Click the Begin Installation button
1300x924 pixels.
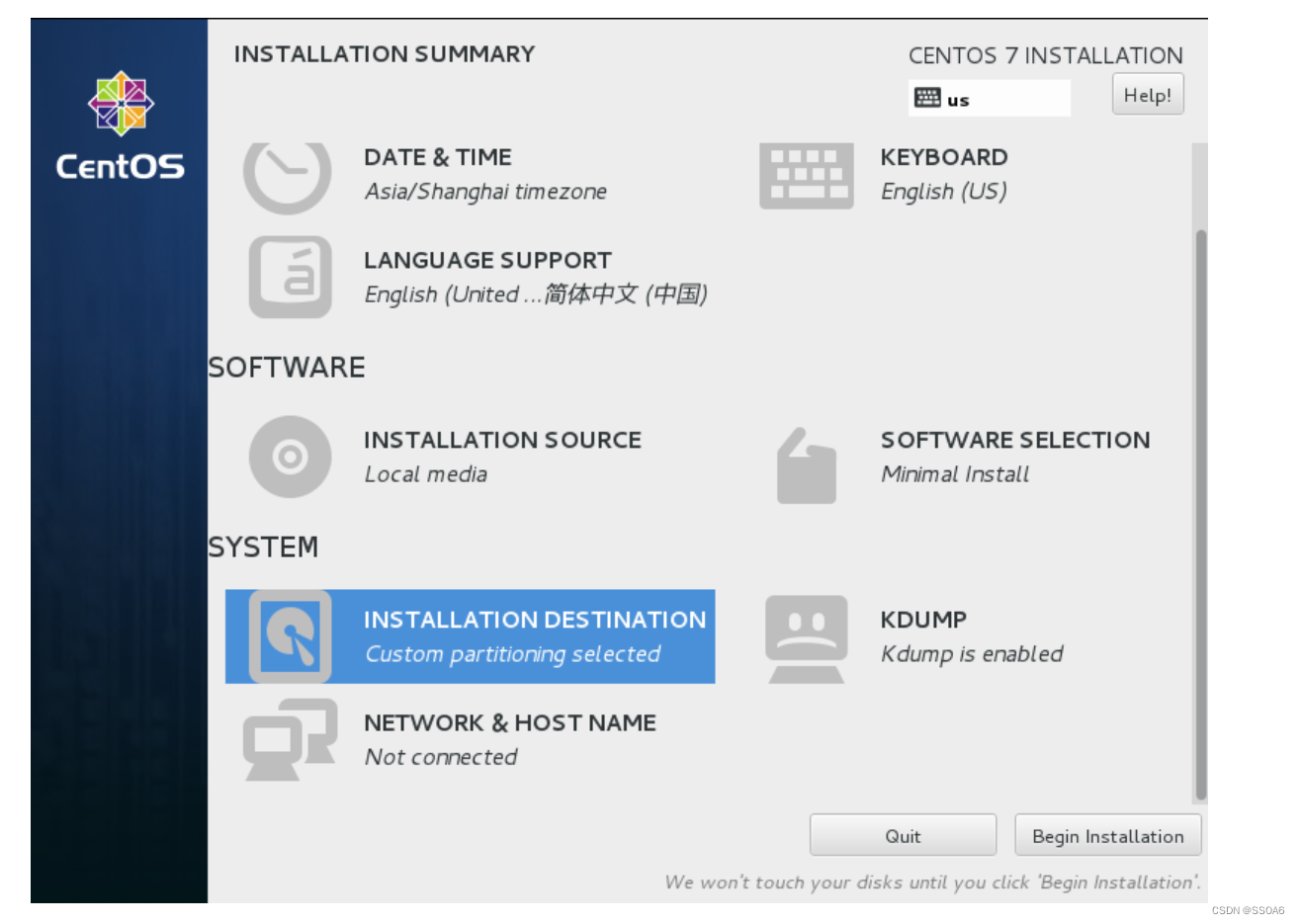point(1108,836)
